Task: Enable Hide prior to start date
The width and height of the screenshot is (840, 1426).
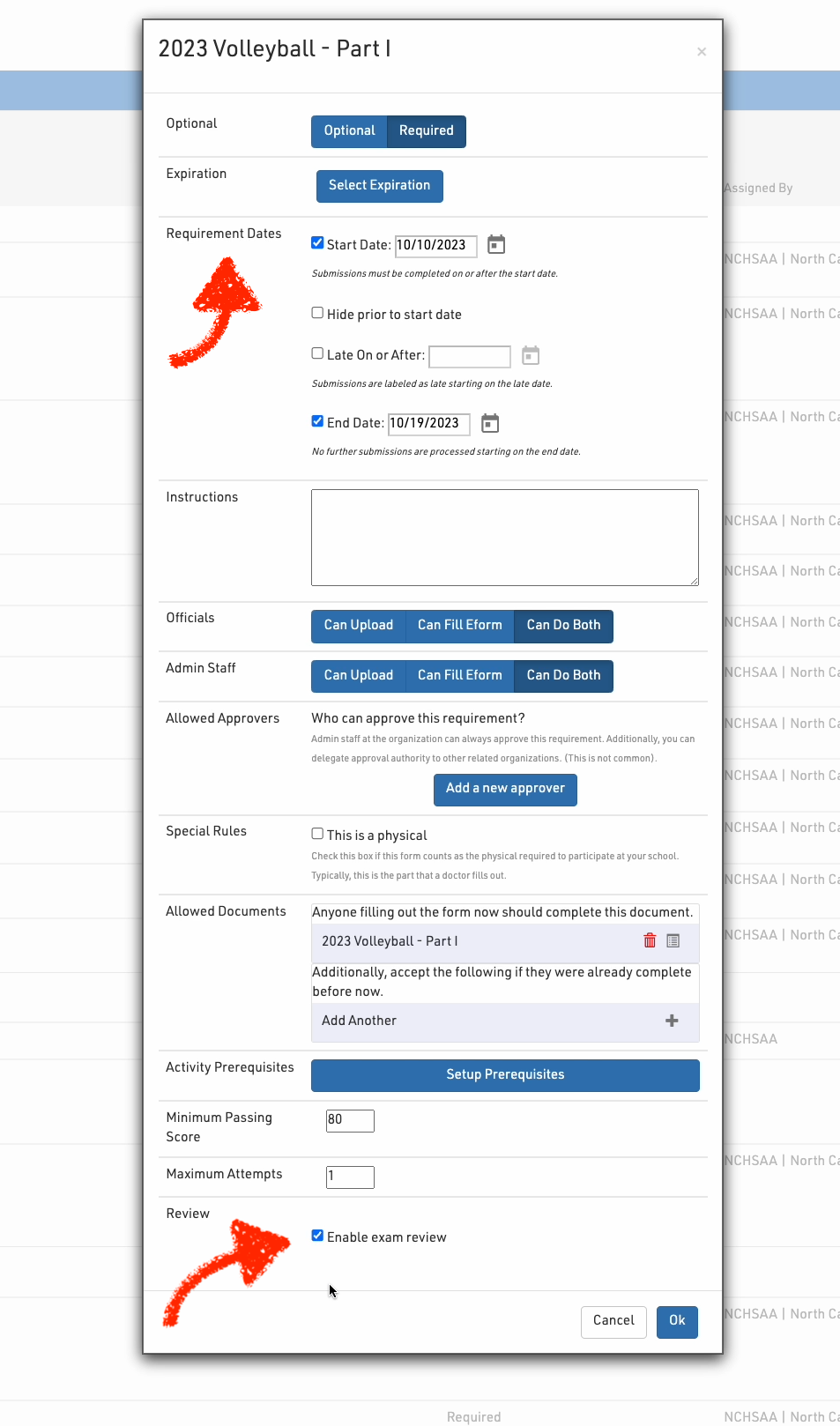Action: (x=317, y=313)
